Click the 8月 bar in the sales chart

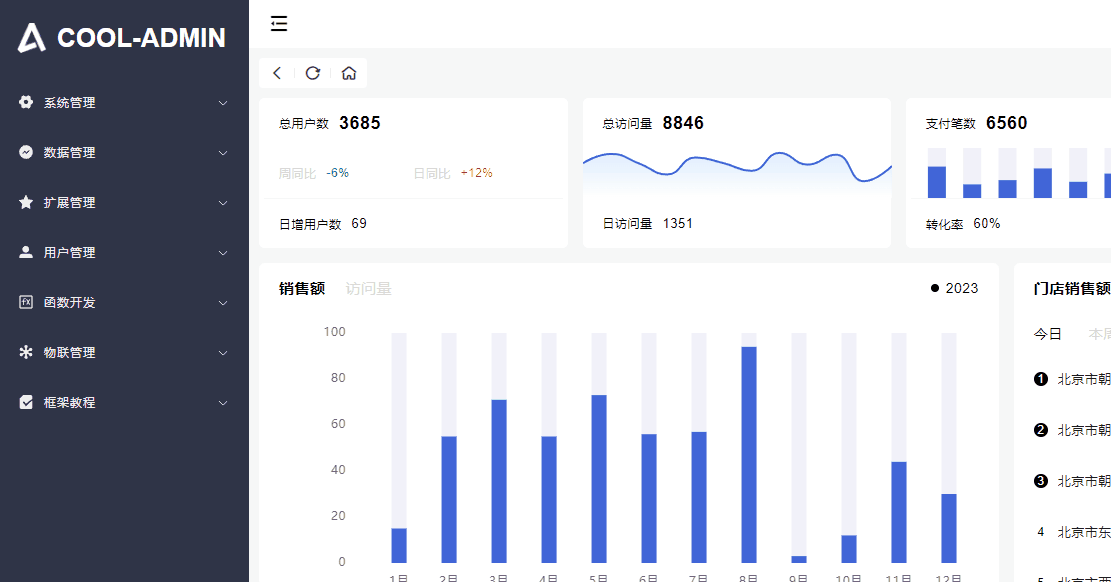pyautogui.click(x=749, y=454)
